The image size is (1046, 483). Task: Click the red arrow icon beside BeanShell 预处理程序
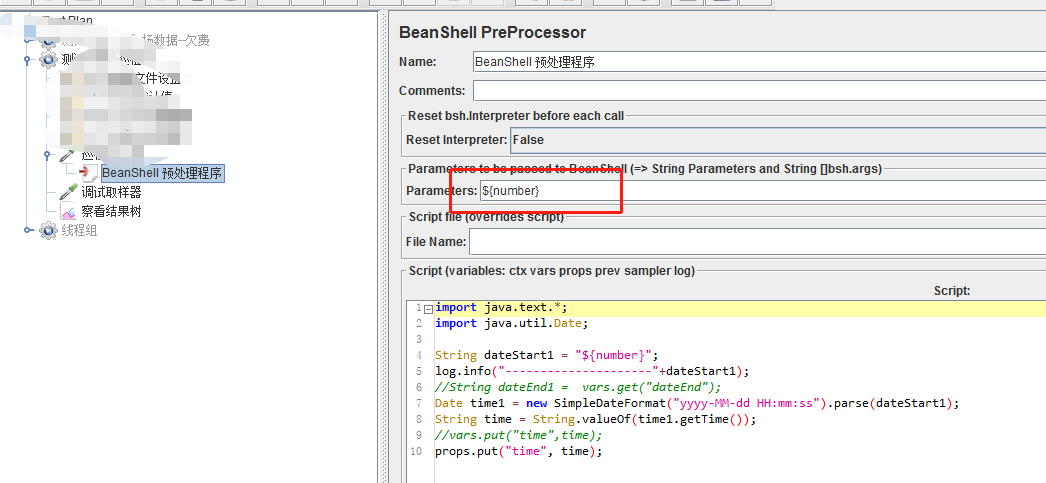coord(89,173)
